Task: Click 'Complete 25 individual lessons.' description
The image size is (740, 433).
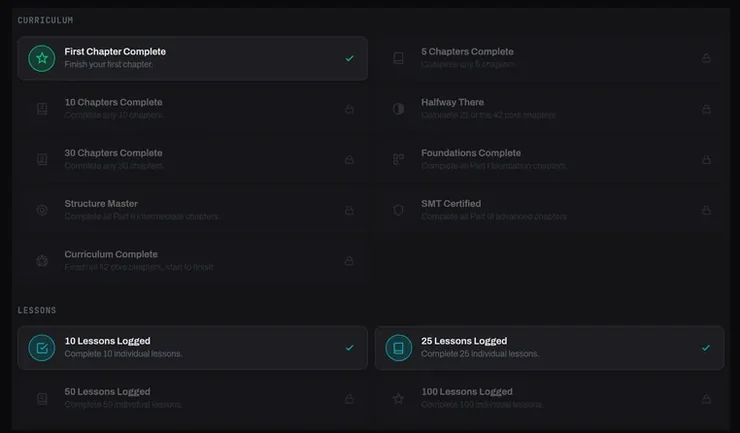Action: 480,354
